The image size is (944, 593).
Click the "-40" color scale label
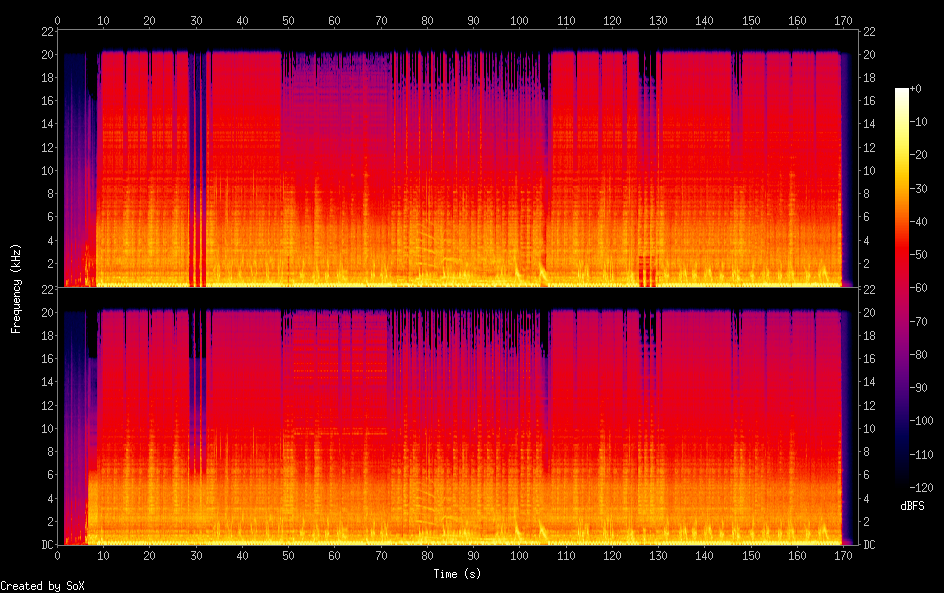(918, 222)
